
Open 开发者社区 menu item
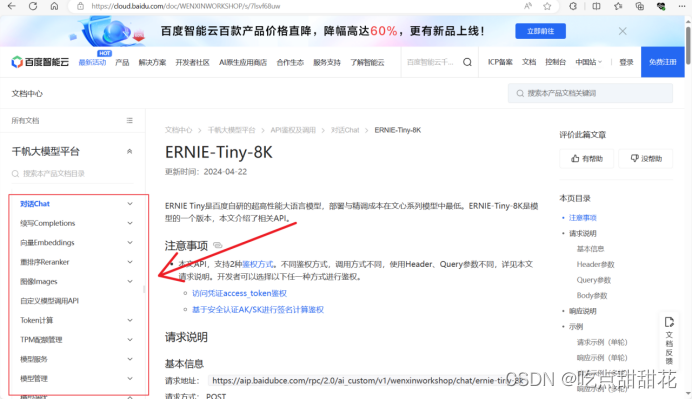click(x=192, y=62)
